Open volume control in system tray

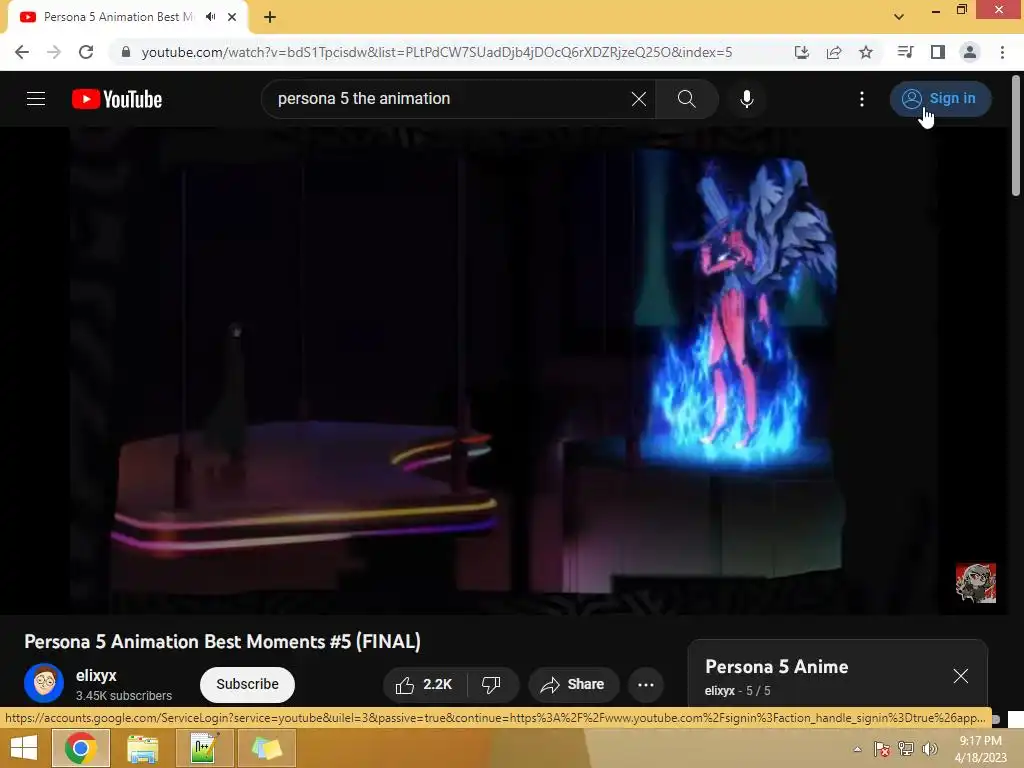click(x=929, y=749)
